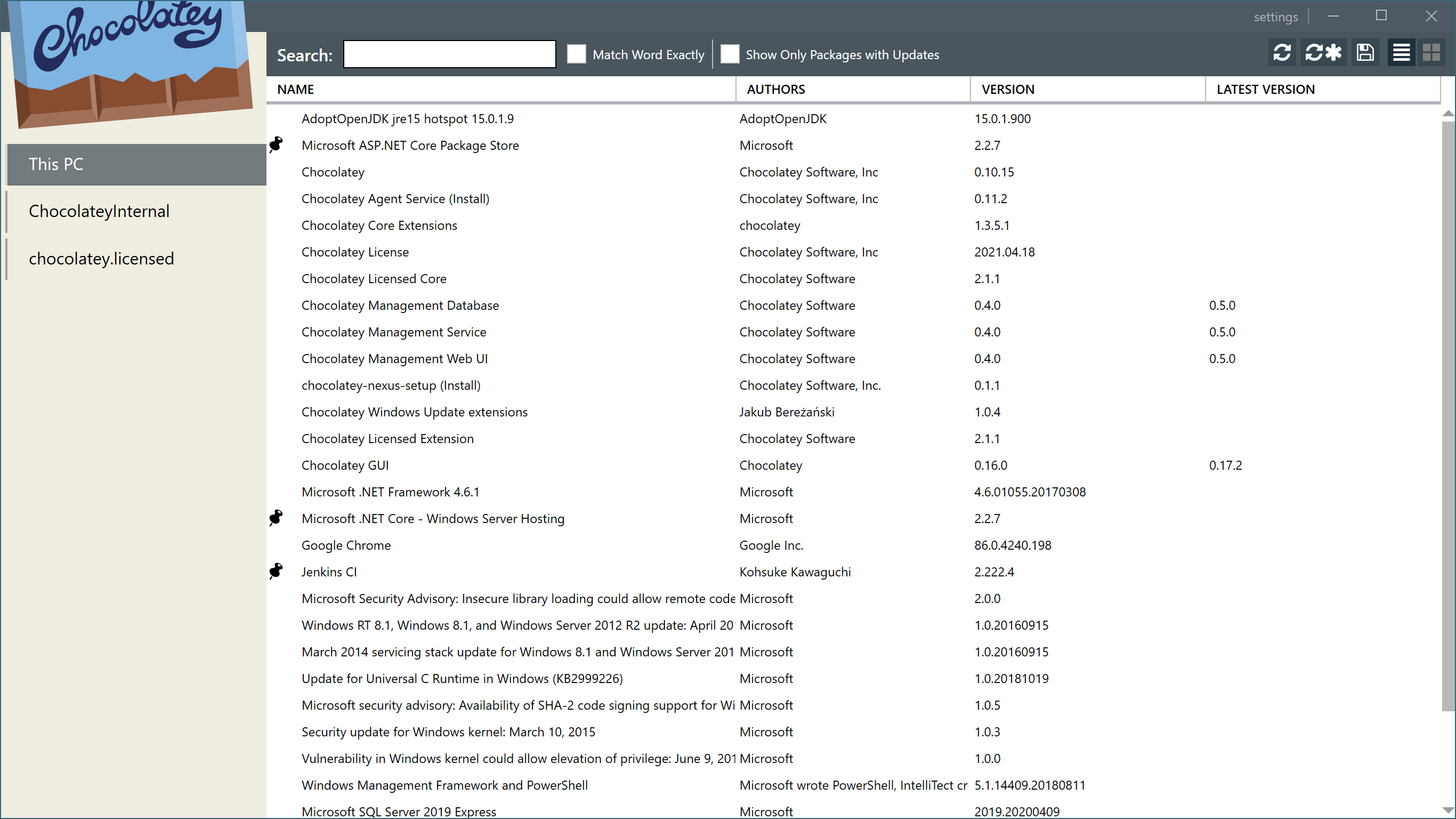The width and height of the screenshot is (1456, 819).
Task: Select Google Chrome package row
Action: coord(853,545)
